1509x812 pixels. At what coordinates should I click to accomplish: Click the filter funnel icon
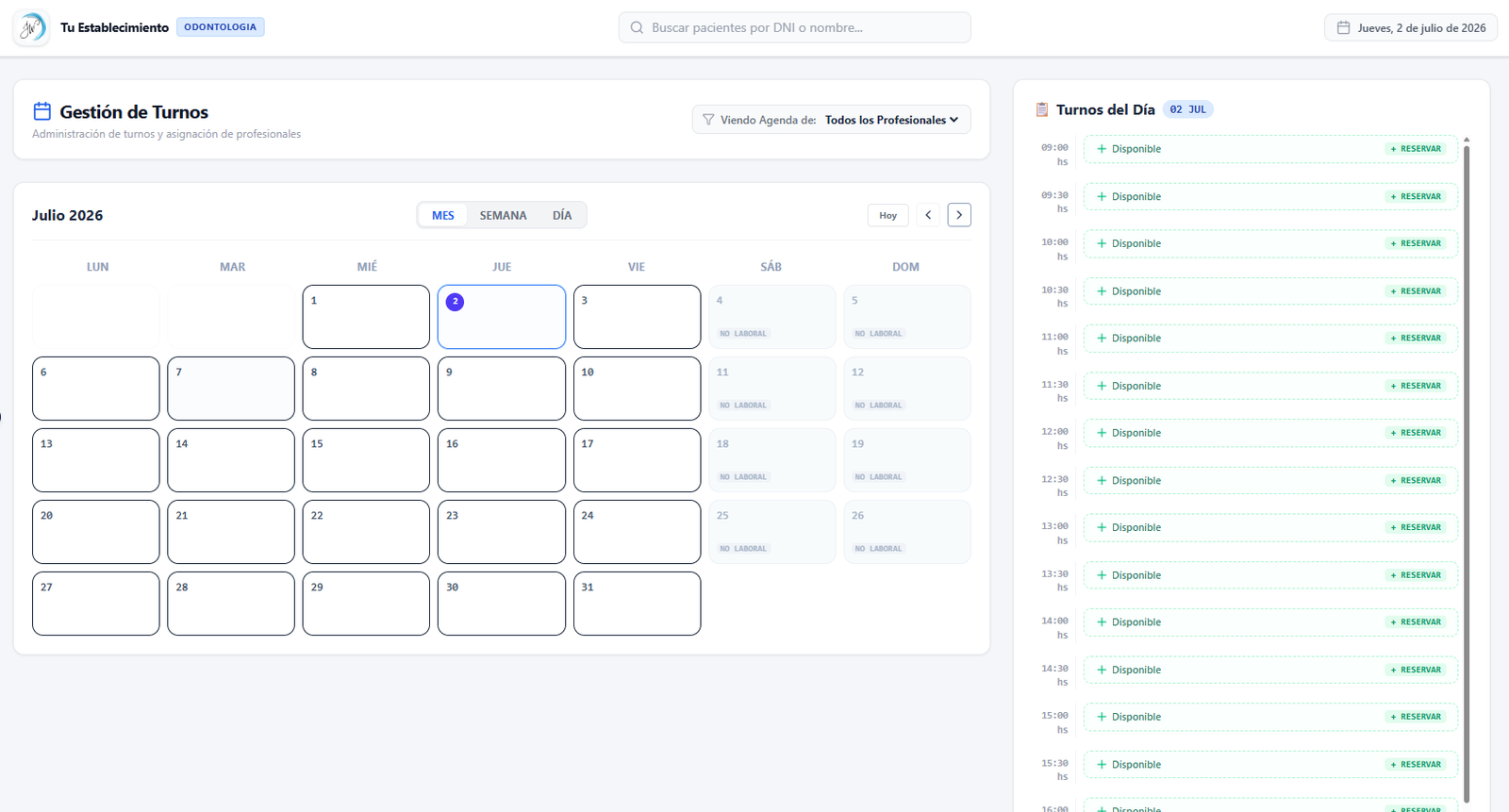point(708,120)
